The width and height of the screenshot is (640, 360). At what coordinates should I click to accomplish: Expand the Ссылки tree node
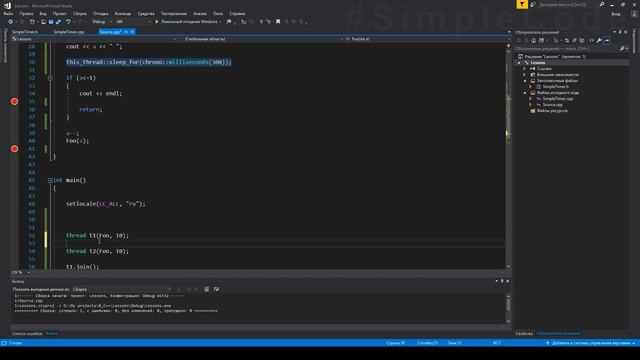[x=525, y=69]
